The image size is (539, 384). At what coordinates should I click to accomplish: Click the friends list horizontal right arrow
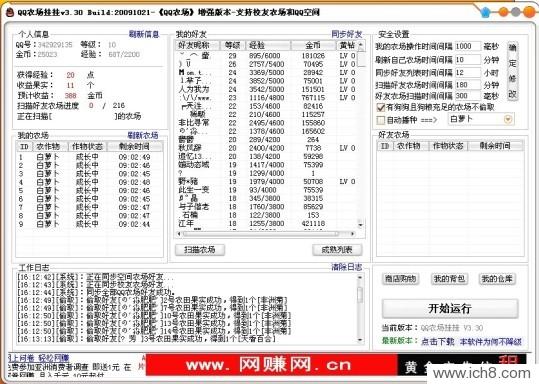click(353, 234)
